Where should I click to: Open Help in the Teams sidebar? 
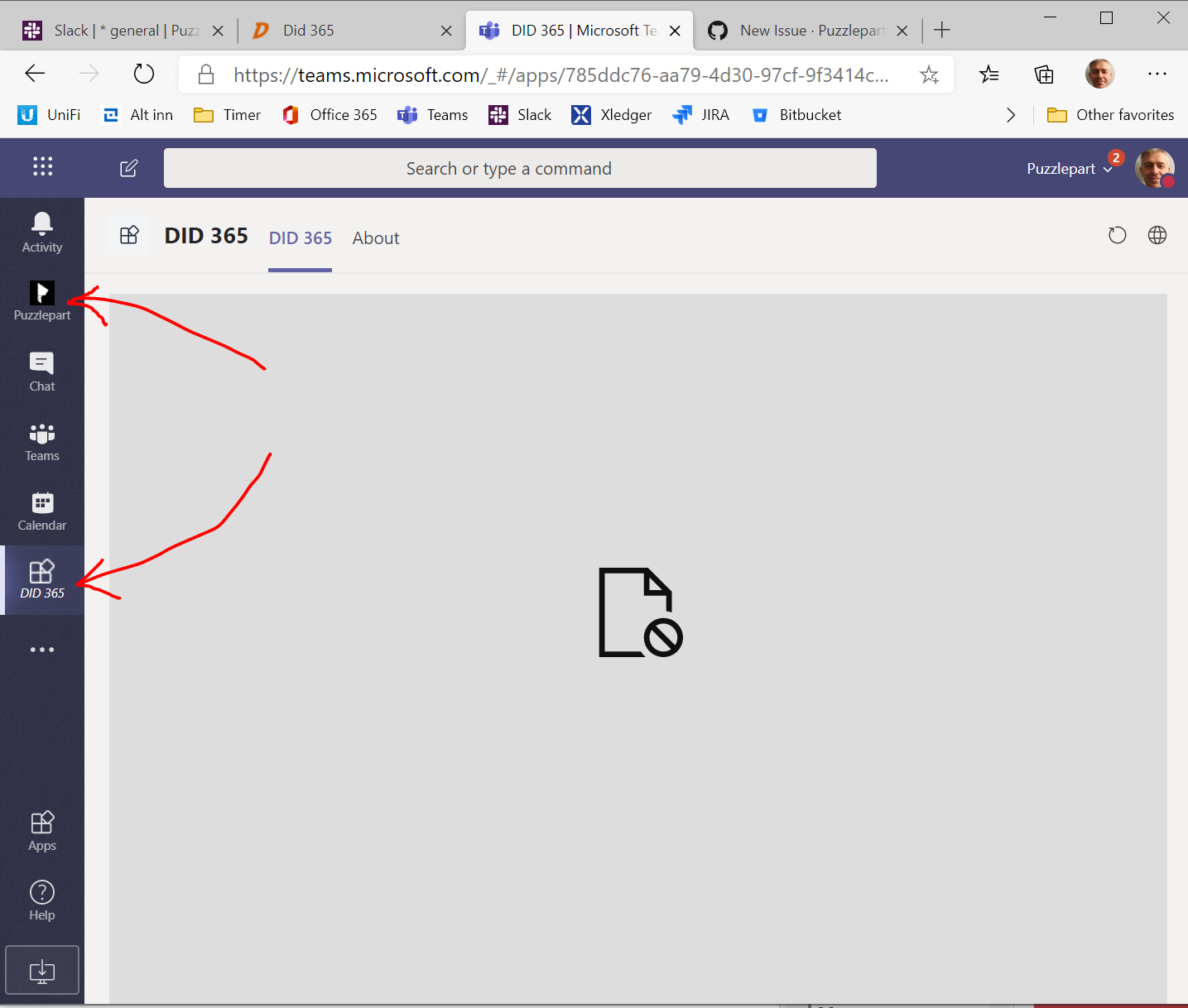pos(42,900)
